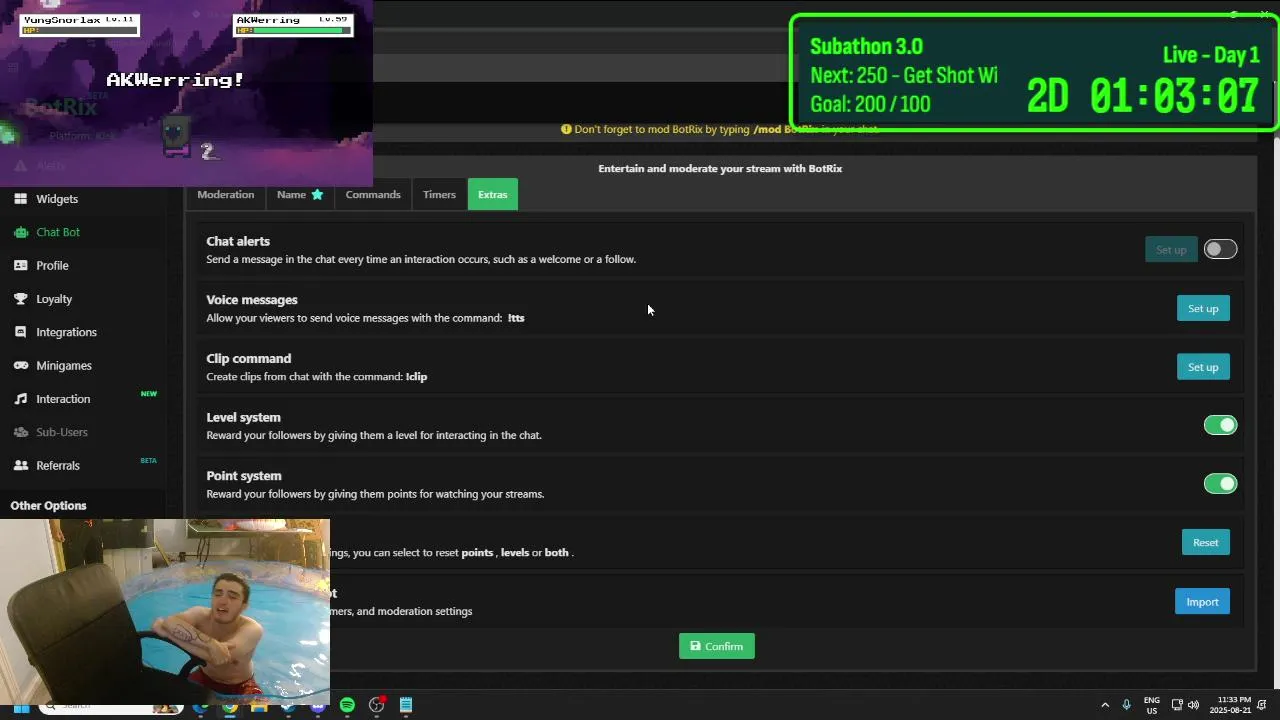
Task: Open the ENG US language switcher
Action: click(x=1152, y=705)
